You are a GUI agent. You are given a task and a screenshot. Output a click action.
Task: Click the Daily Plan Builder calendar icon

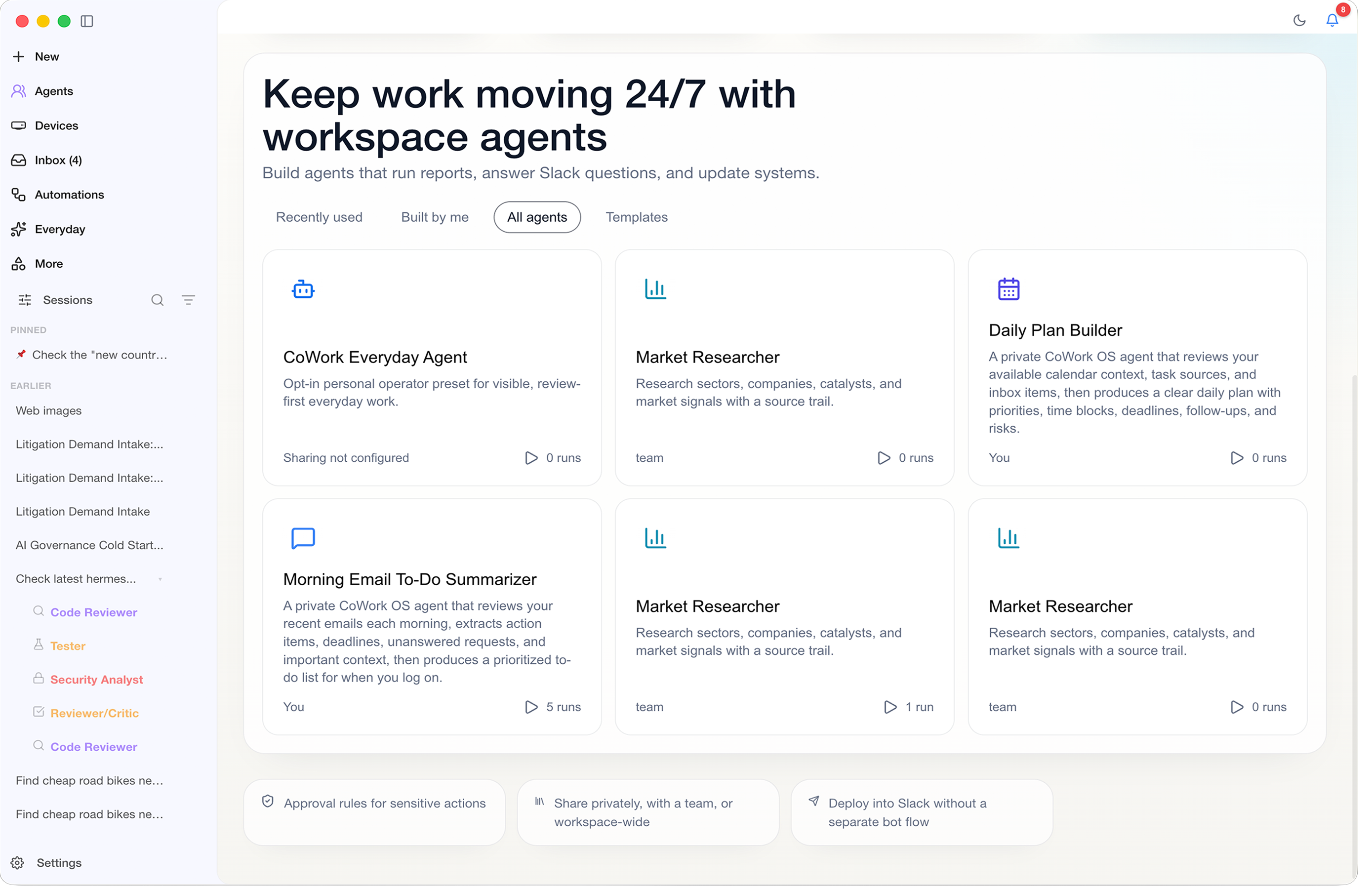[x=1009, y=289]
